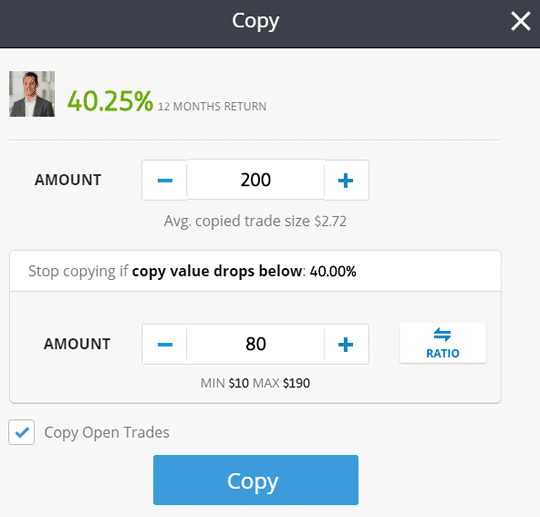The height and width of the screenshot is (517, 540).
Task: Increase the copy amount of 200
Action: click(x=346, y=180)
